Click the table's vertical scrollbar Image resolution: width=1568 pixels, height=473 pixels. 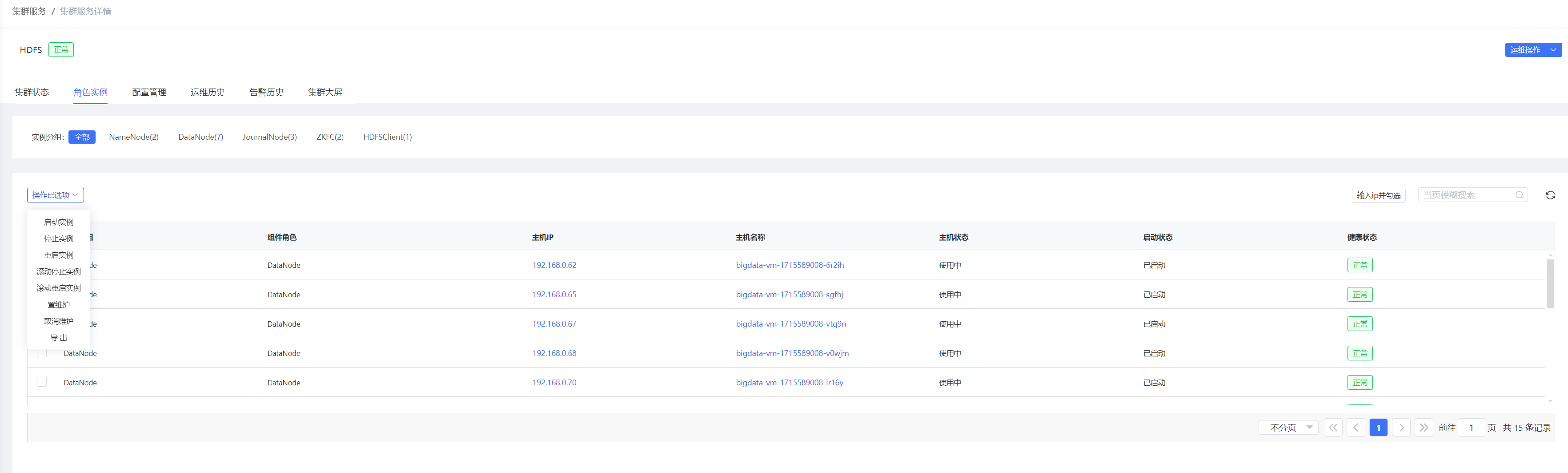(1550, 284)
